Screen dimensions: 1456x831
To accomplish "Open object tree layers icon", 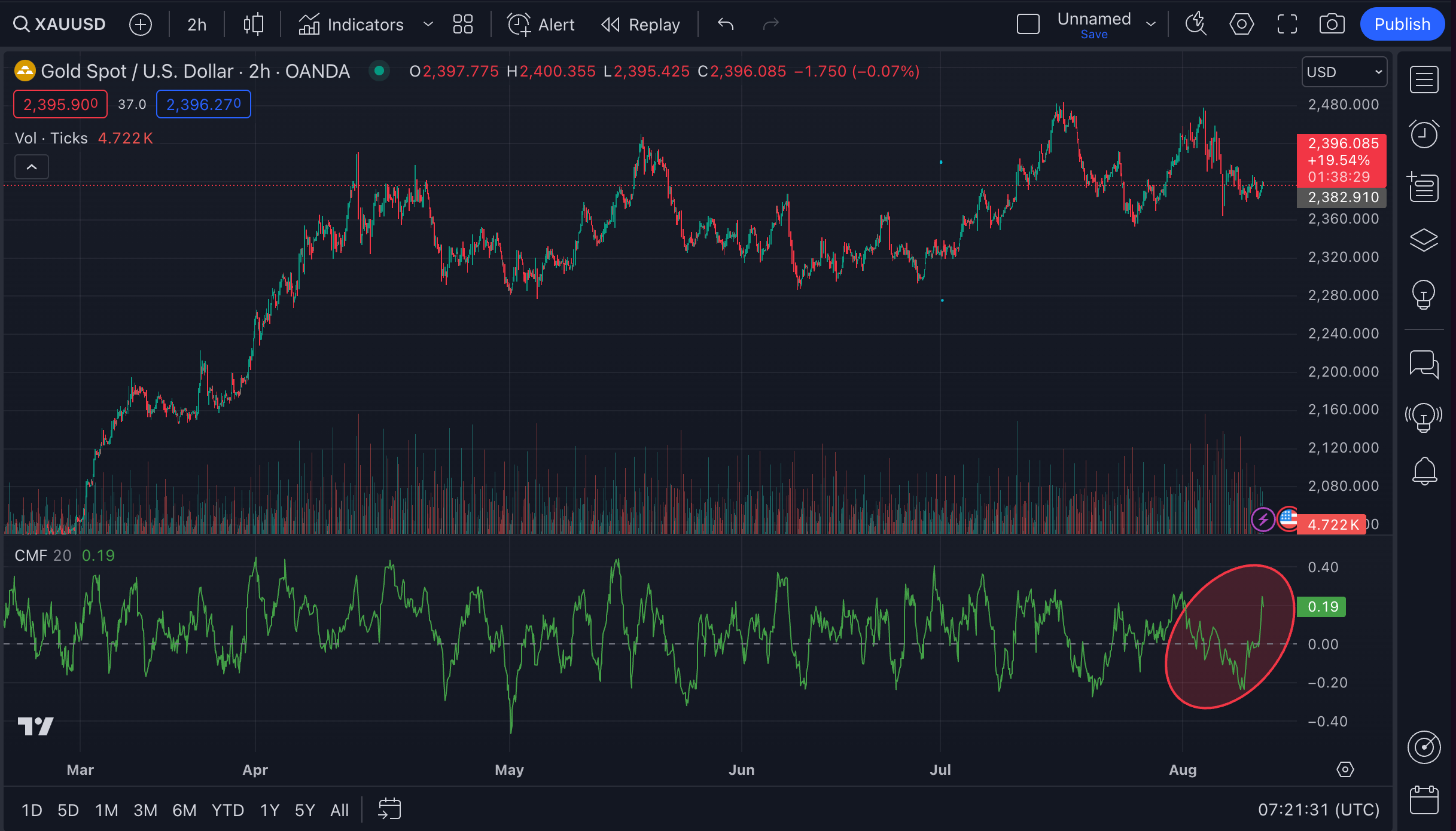I will [x=1424, y=240].
